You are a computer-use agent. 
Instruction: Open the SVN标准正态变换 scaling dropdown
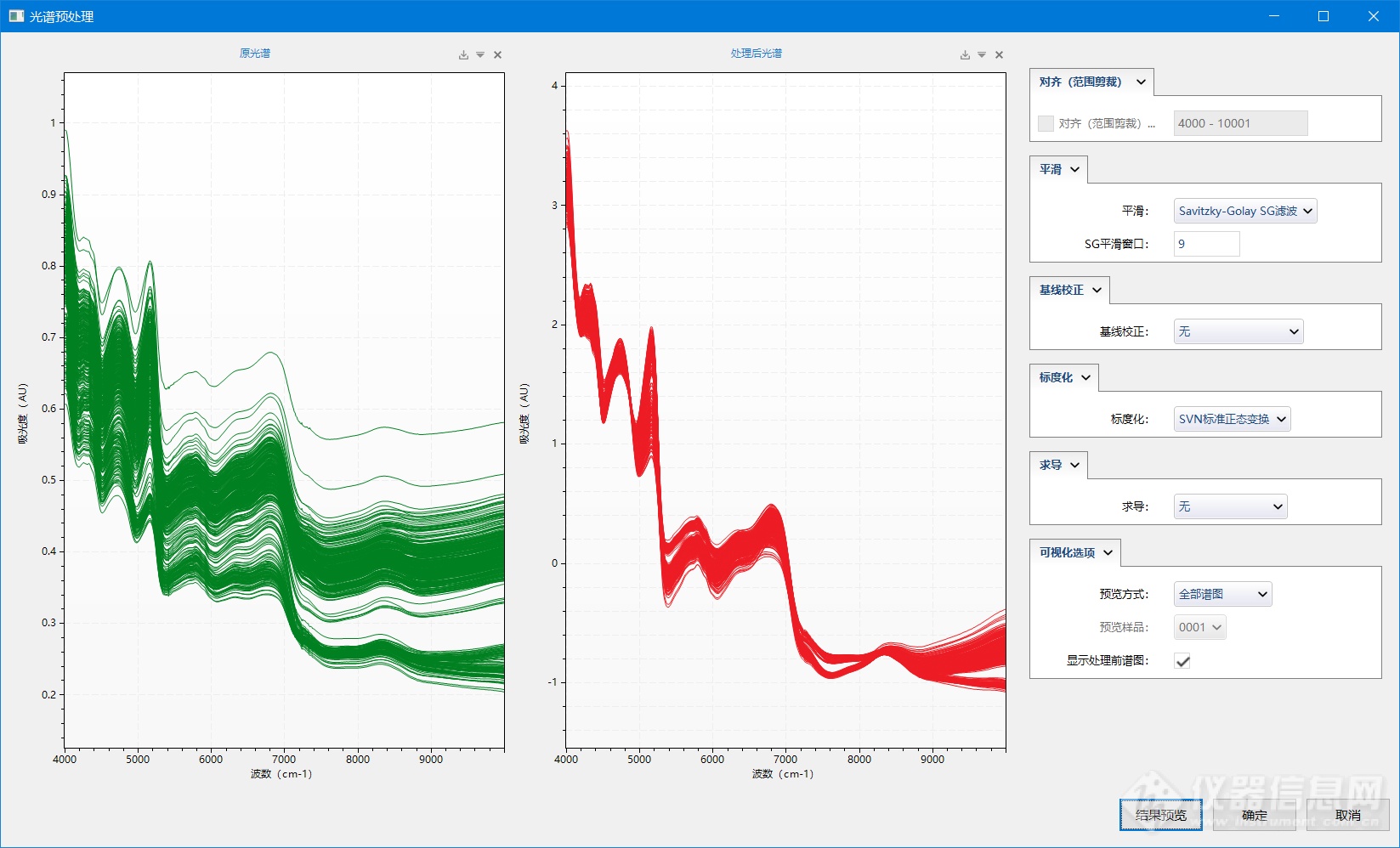[1233, 419]
